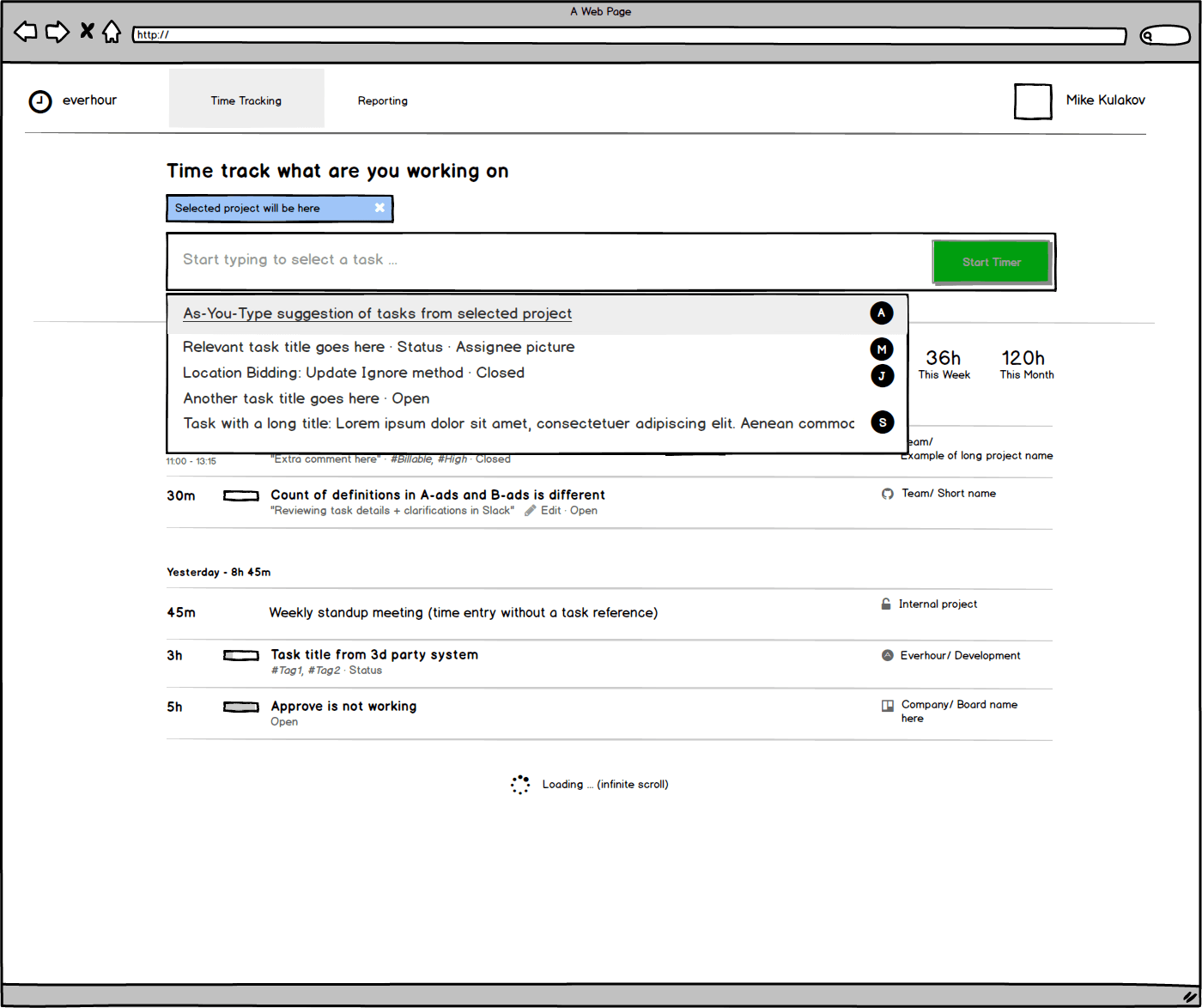Click the 'Everhour/ Development' project

(960, 655)
